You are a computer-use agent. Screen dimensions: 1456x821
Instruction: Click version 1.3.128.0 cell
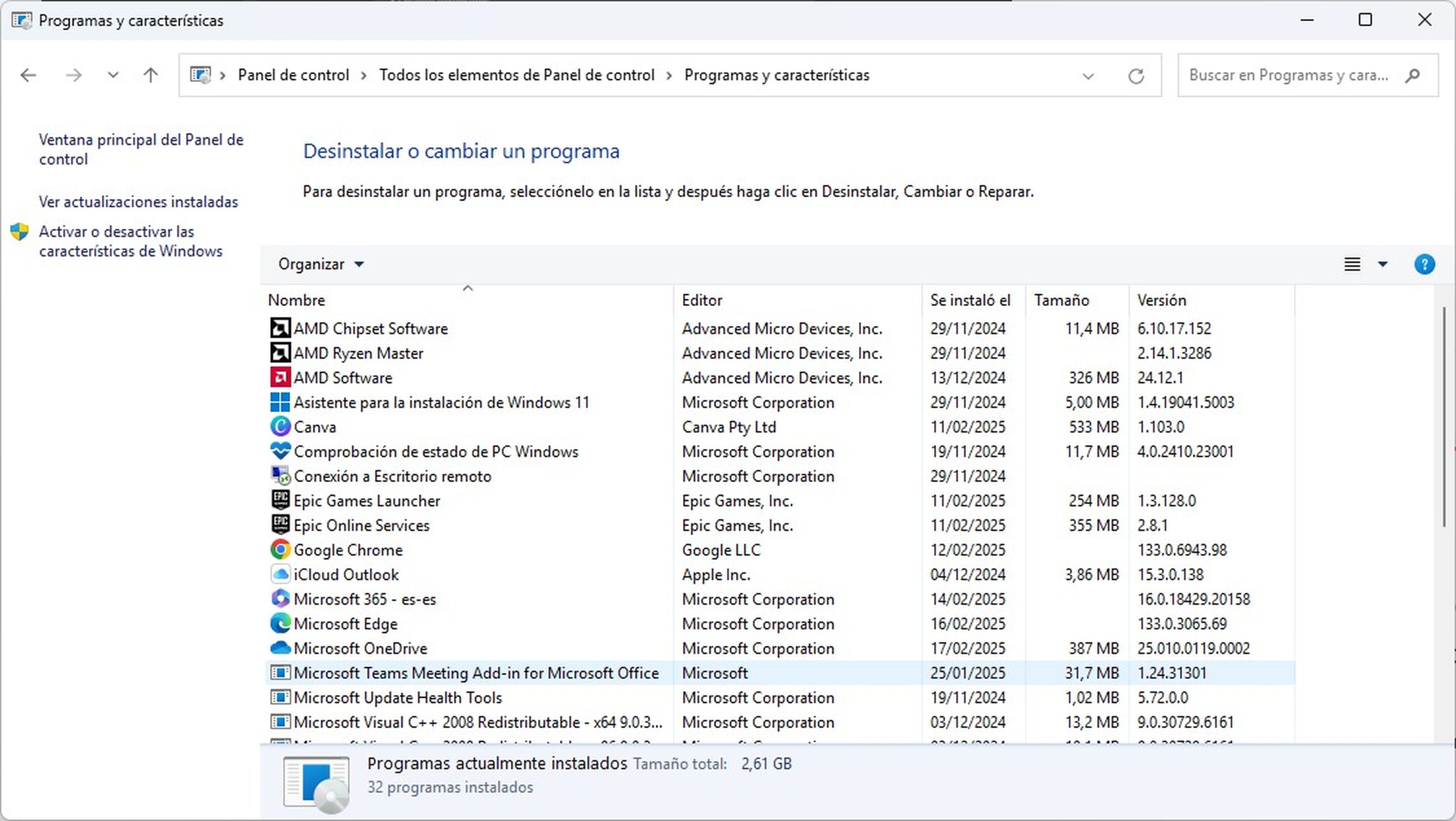coord(1167,500)
